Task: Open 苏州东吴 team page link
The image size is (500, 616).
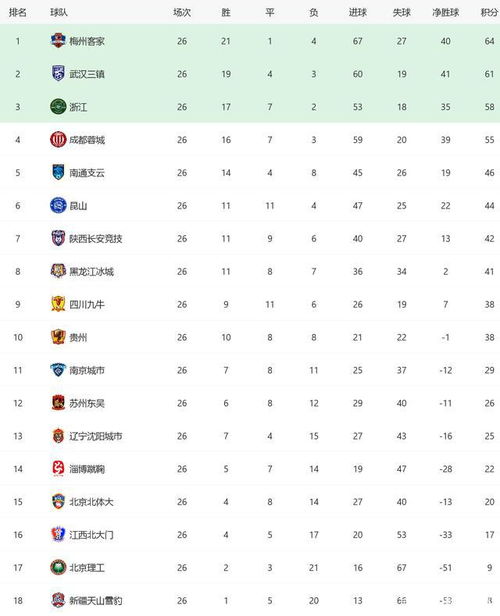Action: tap(87, 403)
